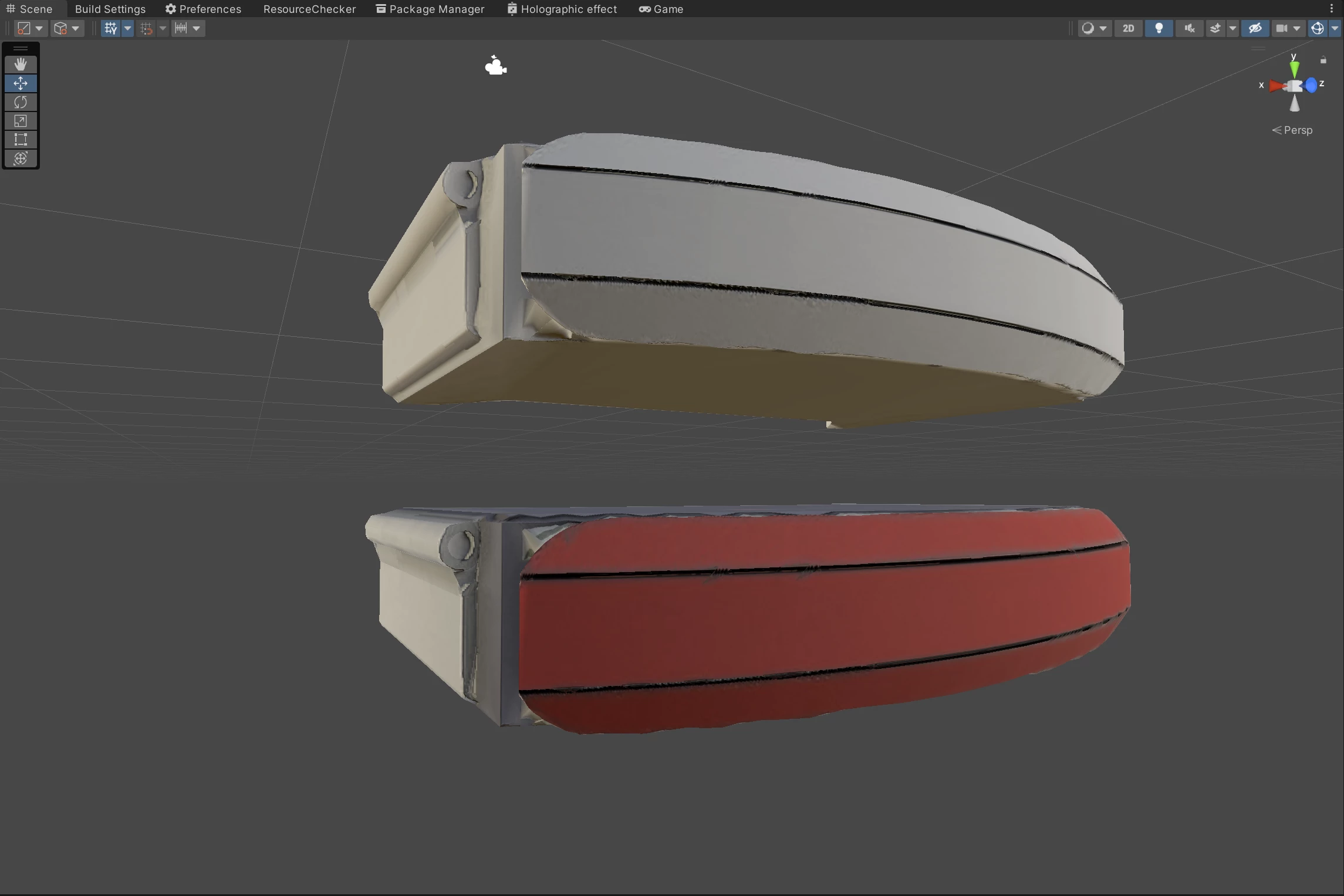Screen dimensions: 1344x896
Task: Select the Hand view tool
Action: 21,64
